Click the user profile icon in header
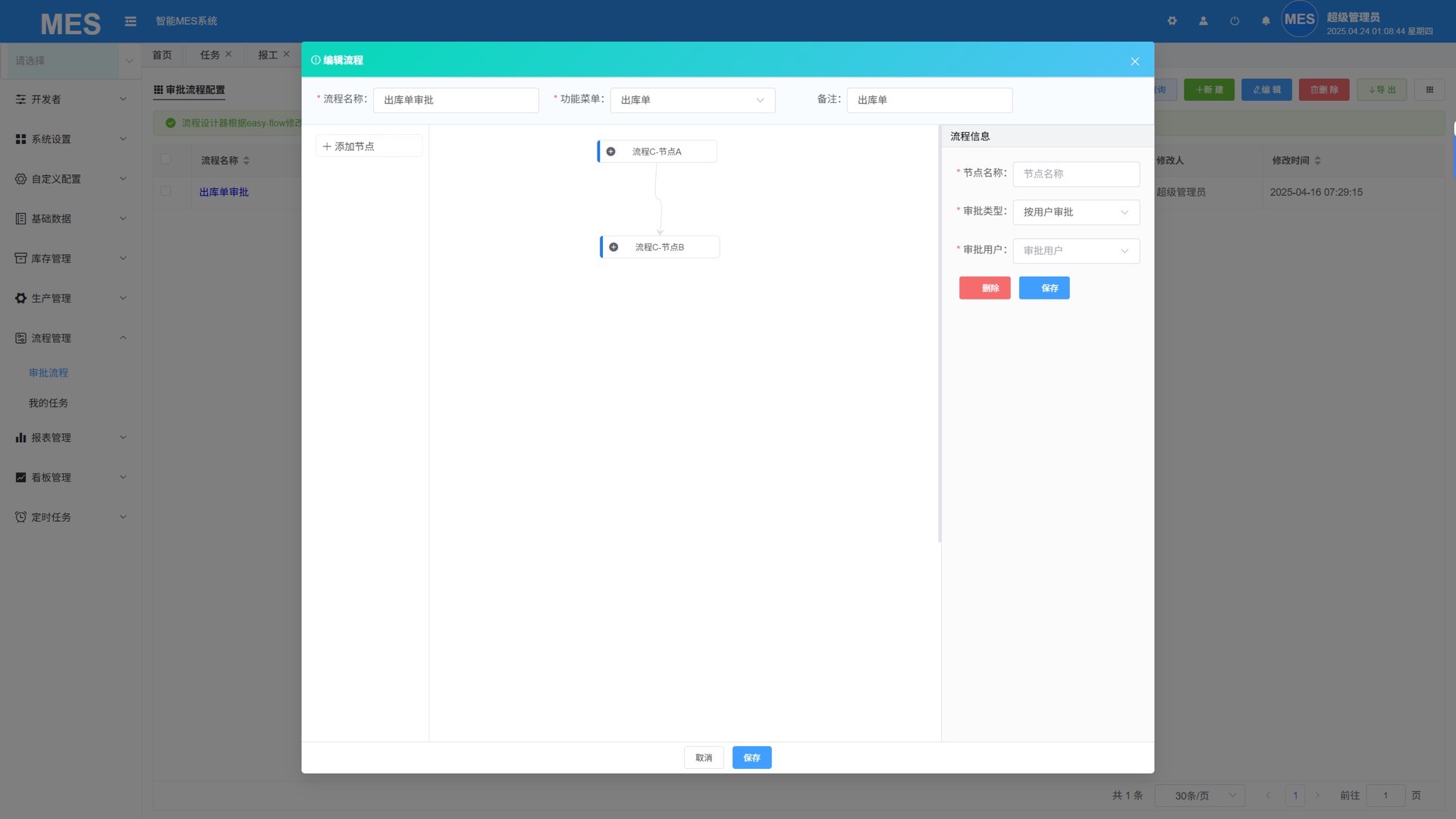This screenshot has width=1456, height=819. pos(1203,21)
